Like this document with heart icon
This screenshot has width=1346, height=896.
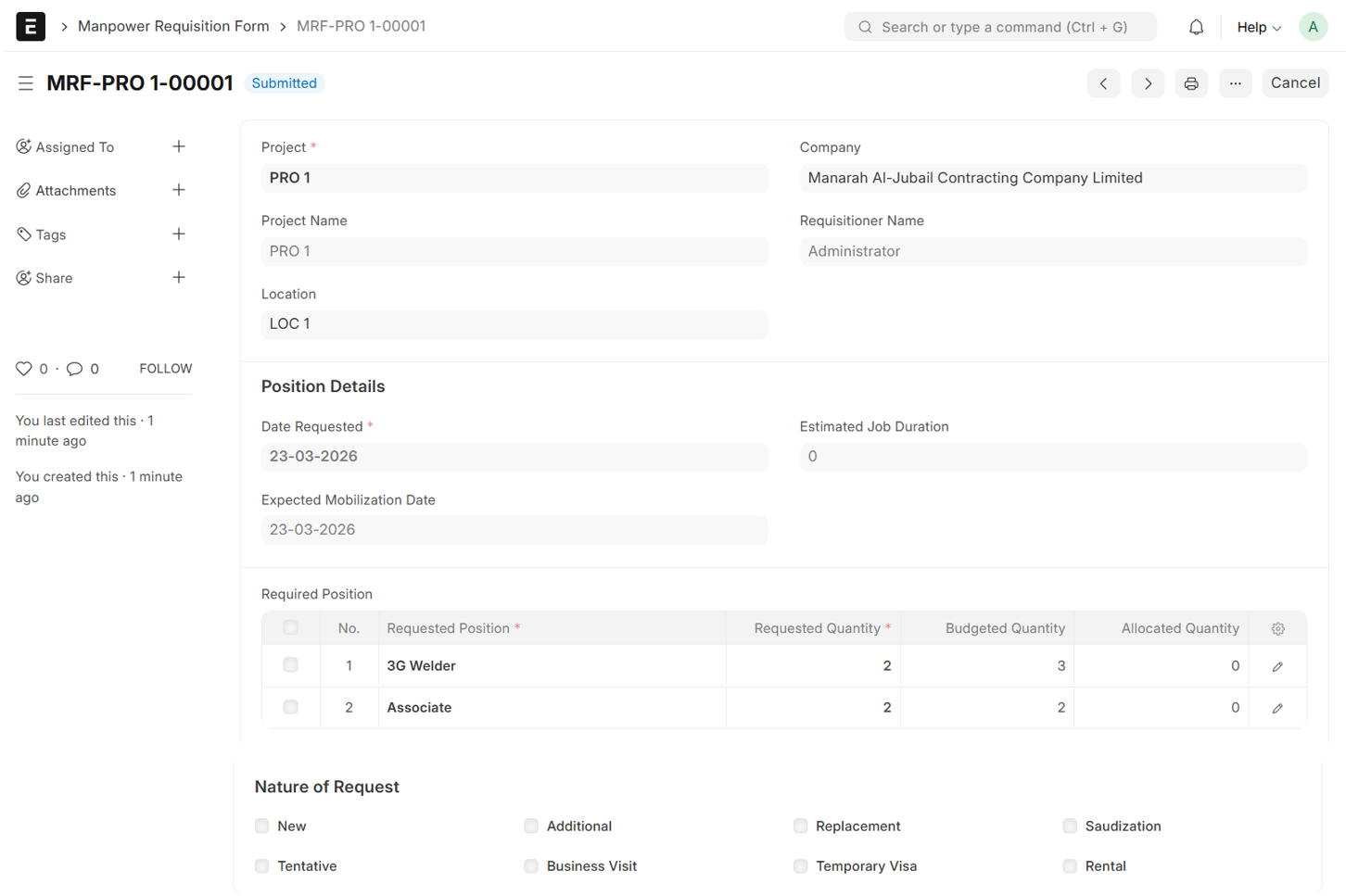point(24,369)
